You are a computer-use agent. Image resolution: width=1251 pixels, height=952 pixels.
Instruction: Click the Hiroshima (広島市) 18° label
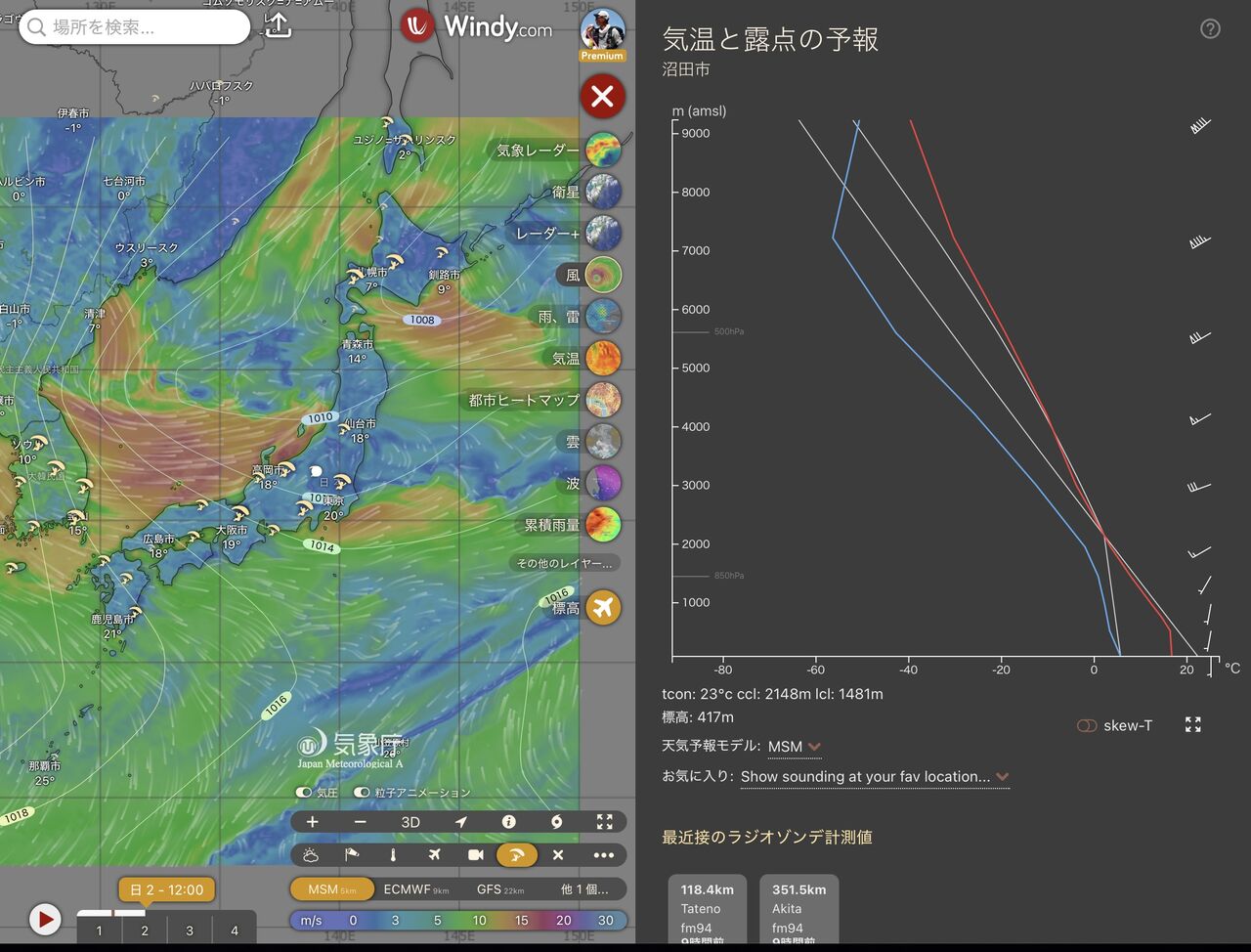(x=158, y=545)
